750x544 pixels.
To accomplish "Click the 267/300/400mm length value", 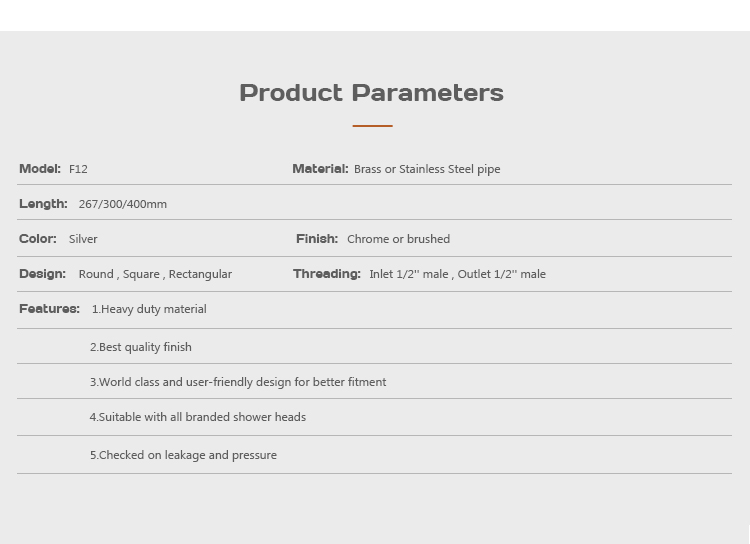I will [x=123, y=205].
